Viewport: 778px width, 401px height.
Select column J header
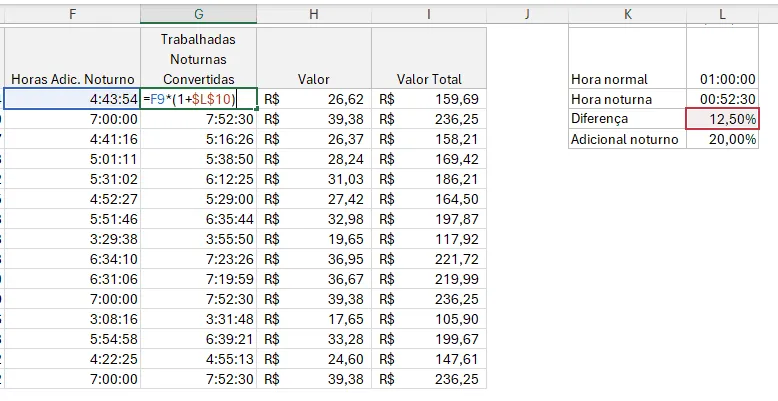coord(527,14)
